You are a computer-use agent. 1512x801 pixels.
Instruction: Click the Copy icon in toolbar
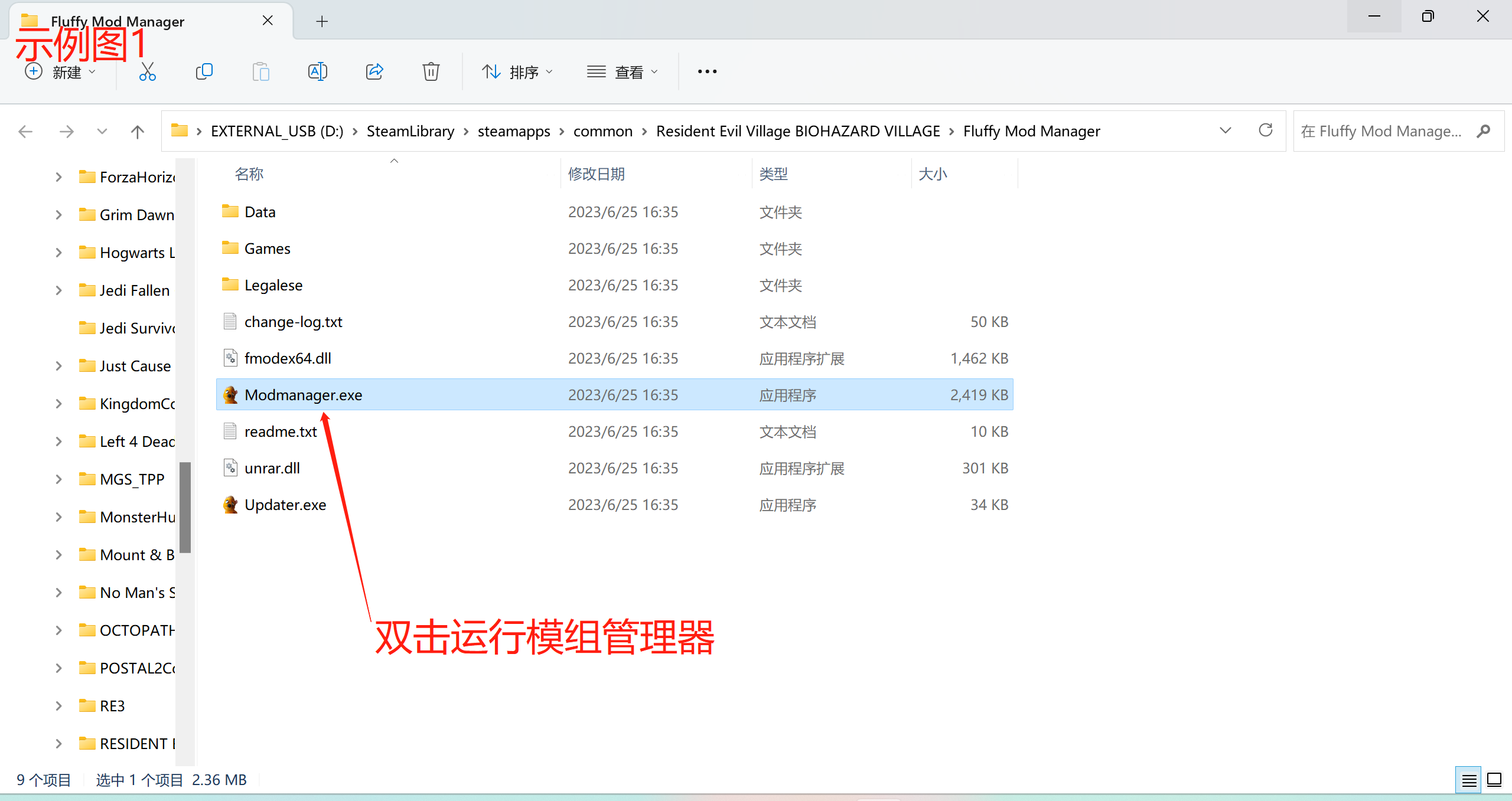[x=204, y=72]
